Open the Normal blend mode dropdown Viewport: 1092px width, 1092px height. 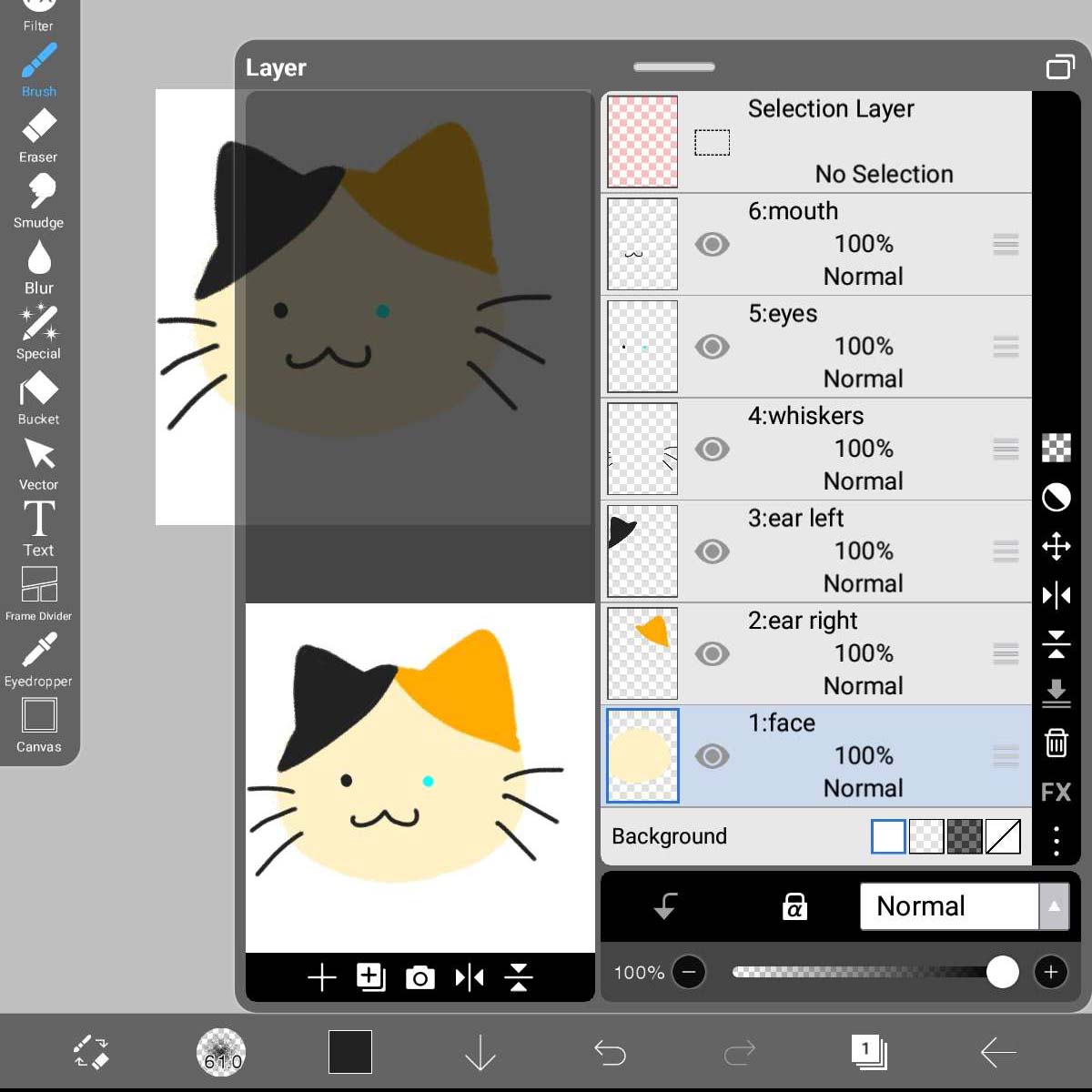pyautogui.click(x=948, y=905)
